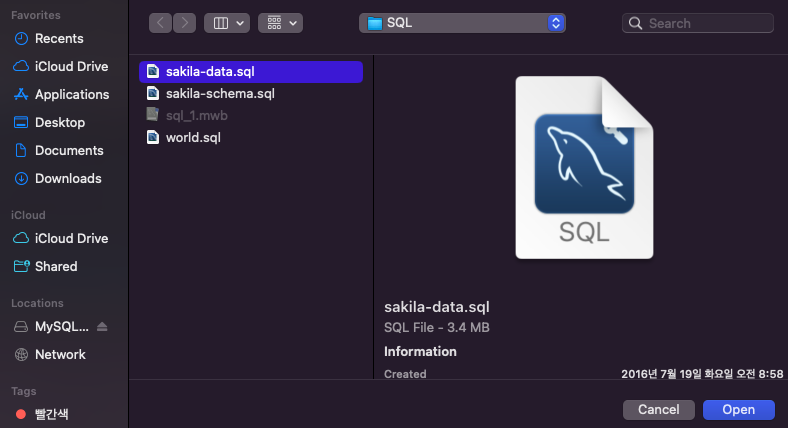Image resolution: width=788 pixels, height=428 pixels.
Task: Select the sakila-schema.sql file
Action: click(x=251, y=94)
